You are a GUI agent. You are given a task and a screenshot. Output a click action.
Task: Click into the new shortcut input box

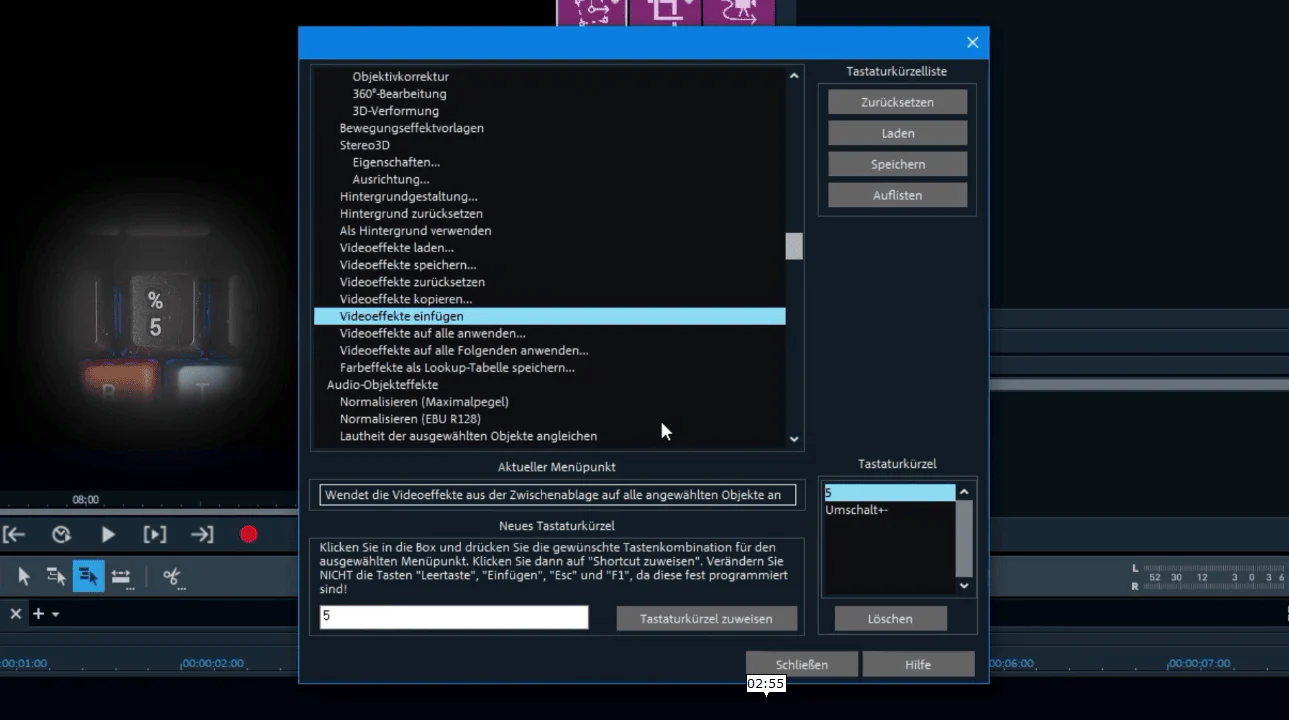click(x=454, y=617)
